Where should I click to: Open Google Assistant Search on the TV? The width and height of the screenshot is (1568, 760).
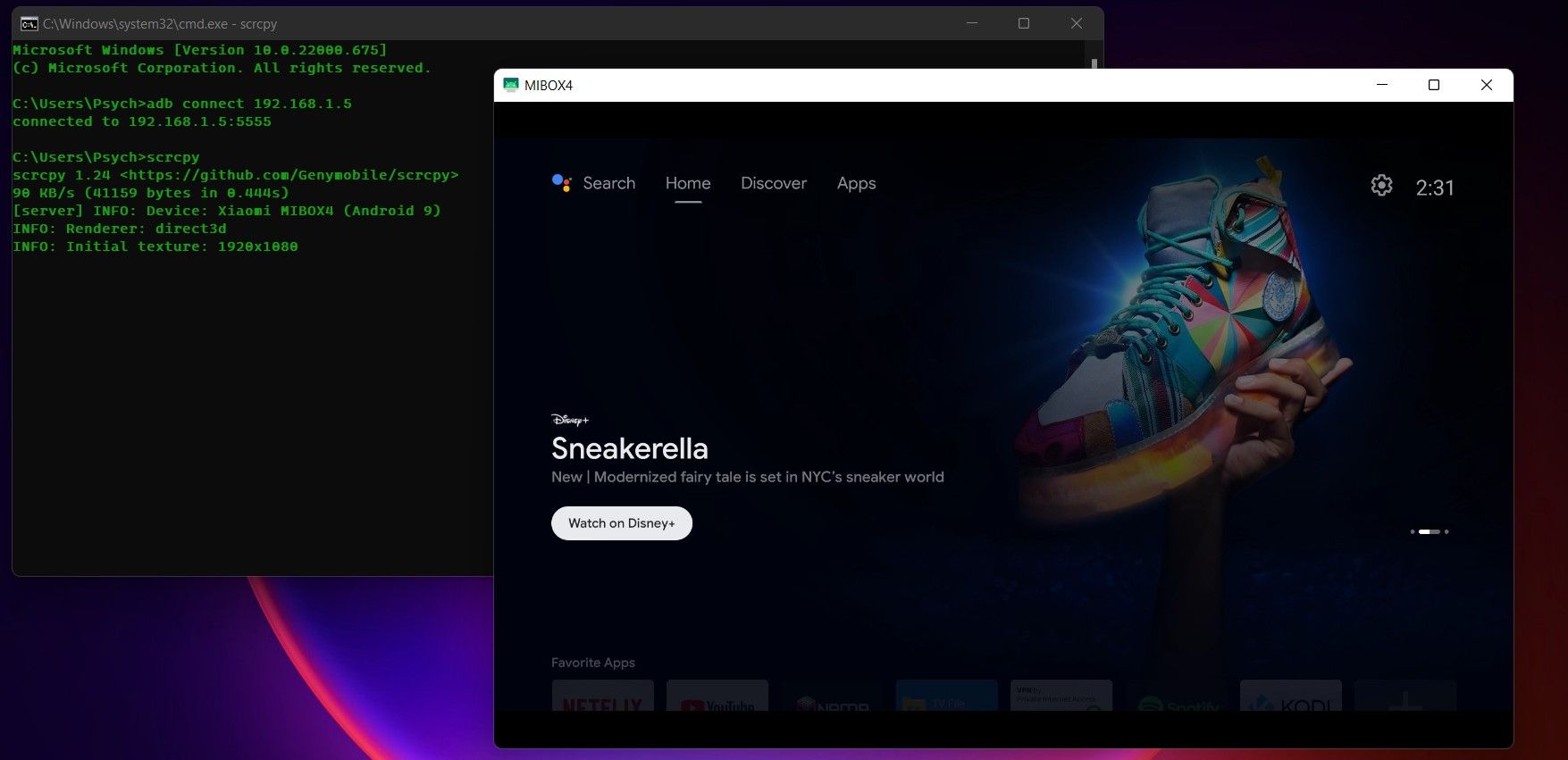(561, 183)
